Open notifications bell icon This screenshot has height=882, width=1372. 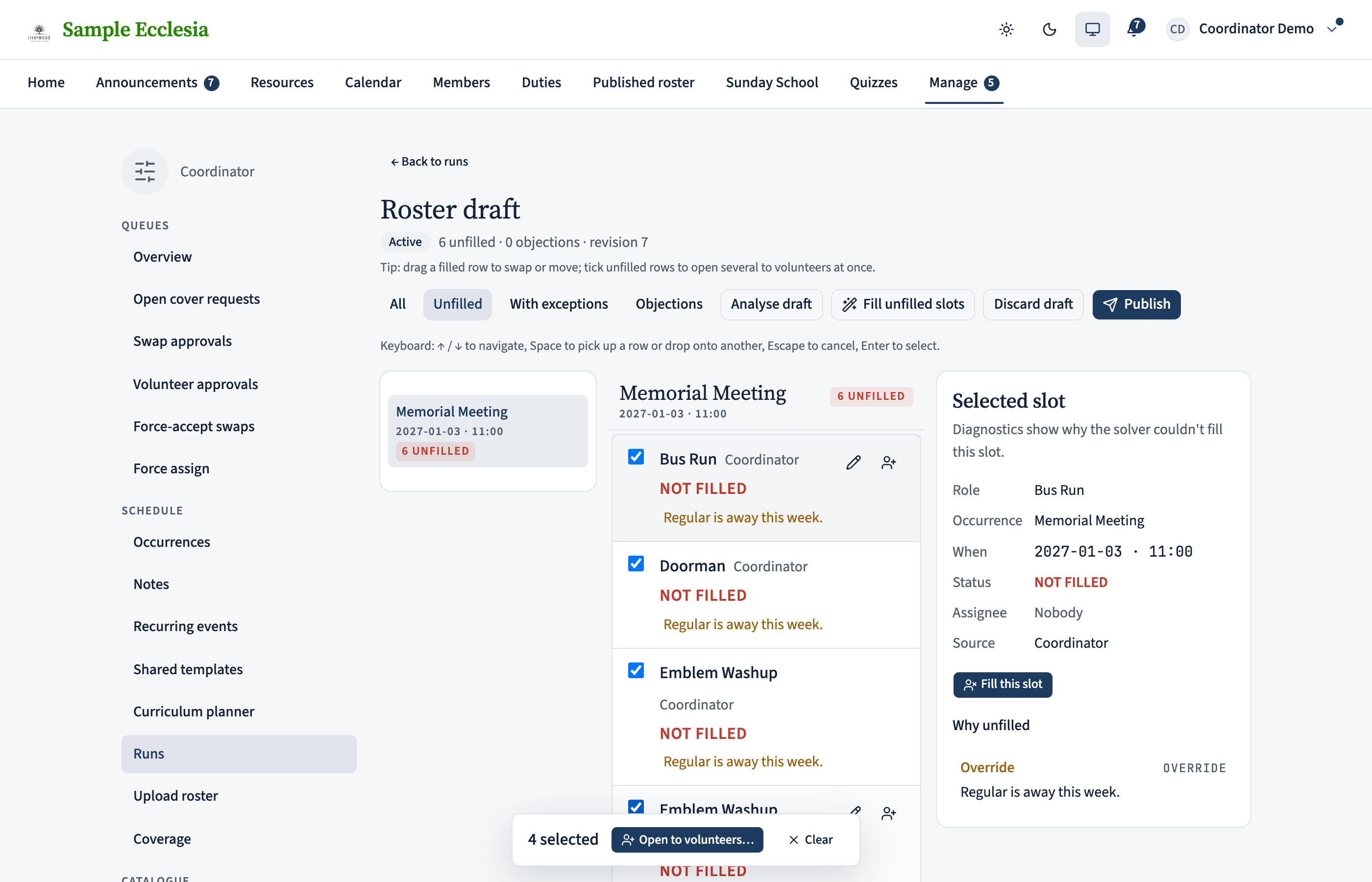click(x=1134, y=28)
